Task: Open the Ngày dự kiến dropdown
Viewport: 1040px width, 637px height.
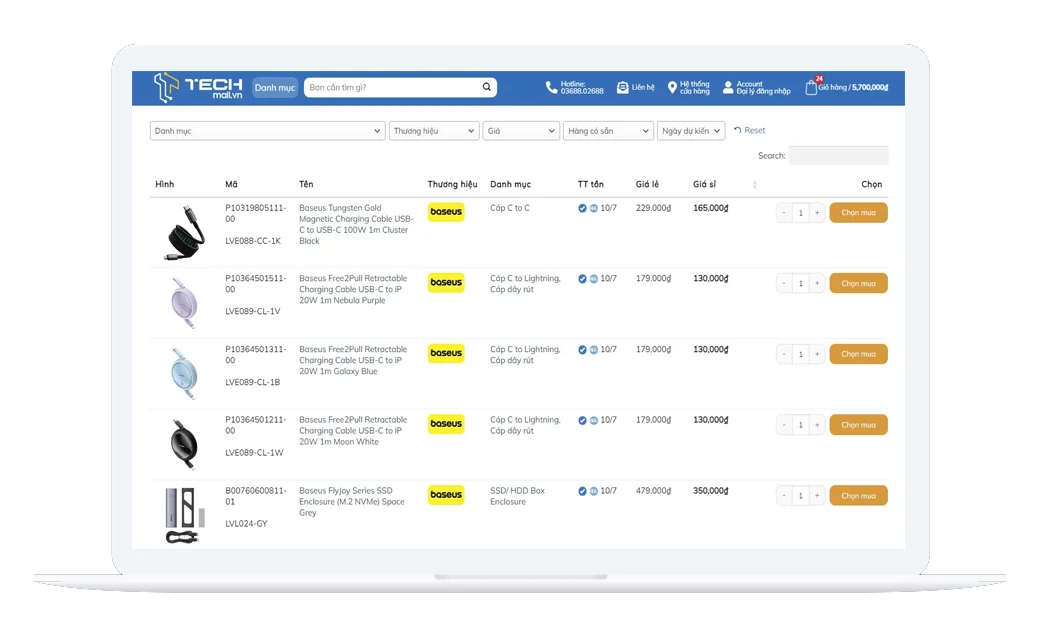Action: pos(691,131)
